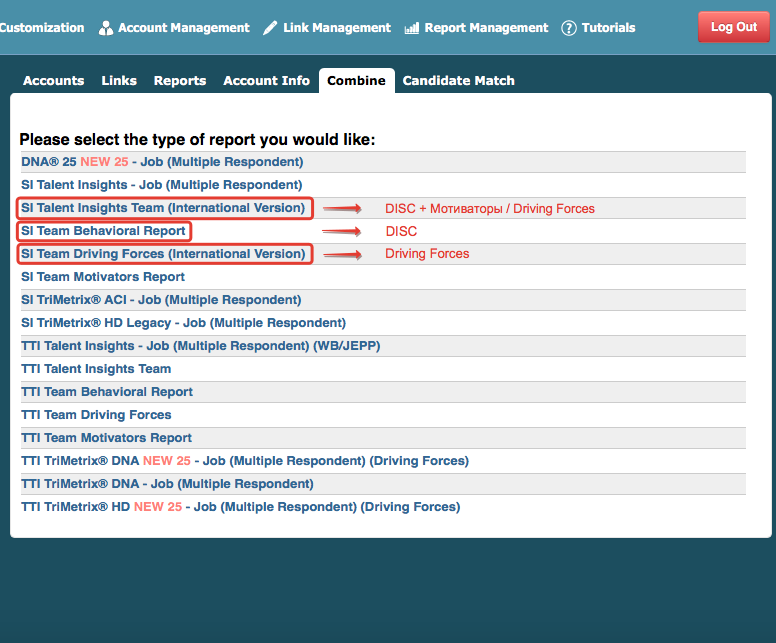Open TTI Talent Insights Job (WB/JEPP) report
The width and height of the screenshot is (776, 643).
200,346
